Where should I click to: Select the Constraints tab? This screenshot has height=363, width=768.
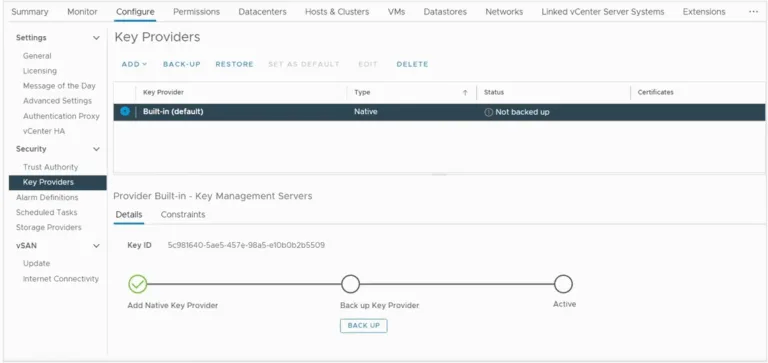(x=183, y=215)
